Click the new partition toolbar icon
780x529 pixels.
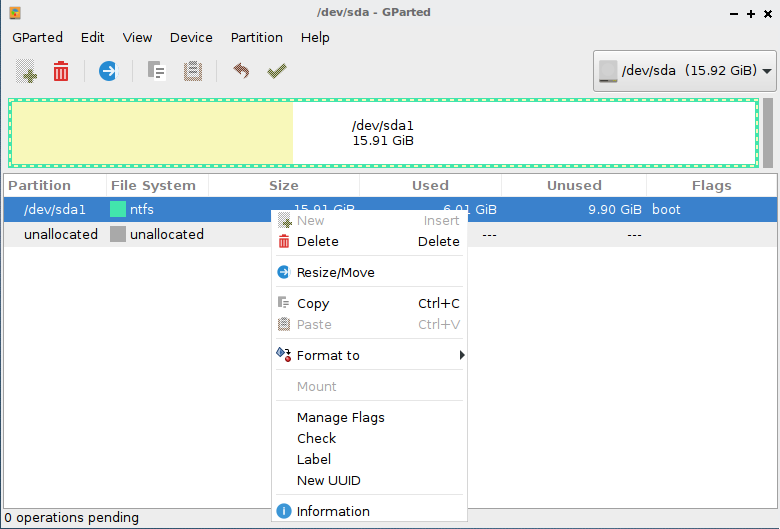tap(26, 71)
